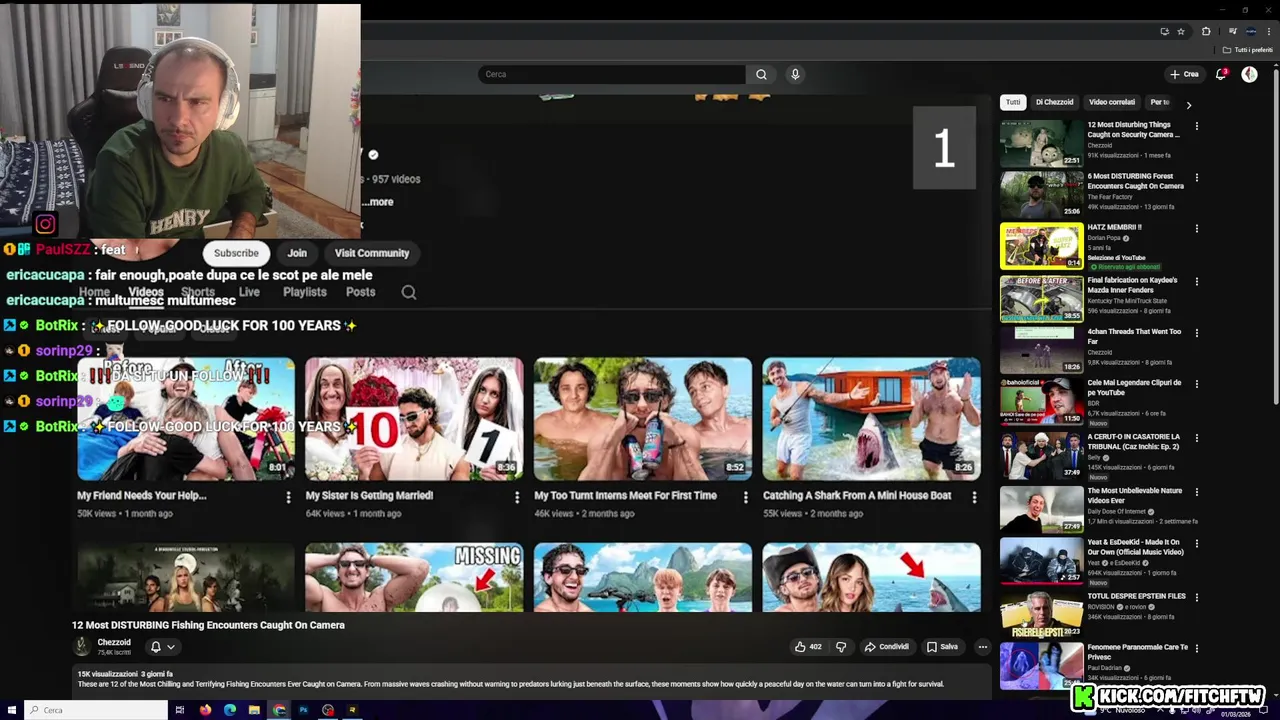The image size is (1280, 720).
Task: Launch Microsoft Edge from the taskbar
Action: pos(230,710)
